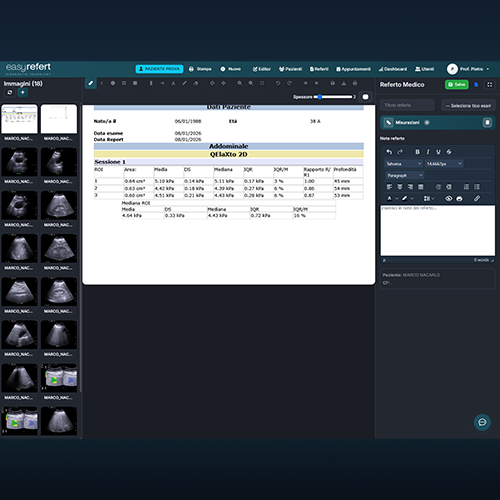Click the trash icon in Misurazioni bar
500x500 pixels.
point(487,123)
